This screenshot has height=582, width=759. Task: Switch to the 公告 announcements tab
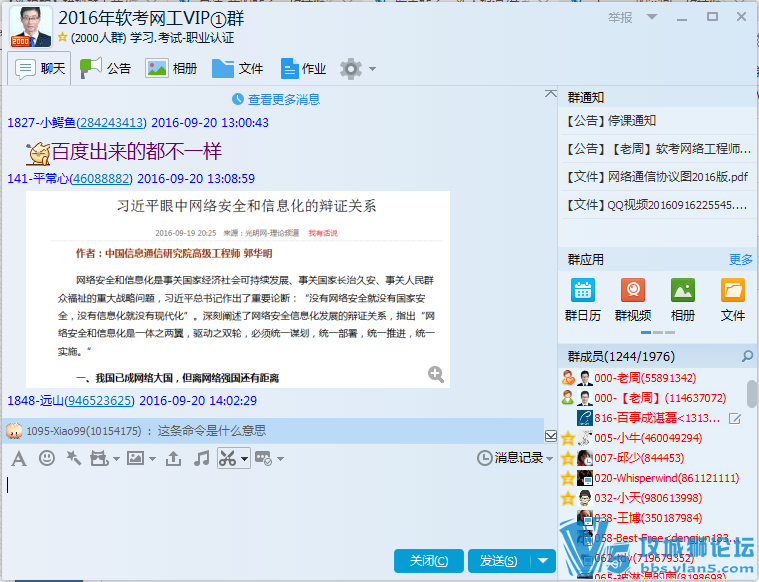click(106, 68)
